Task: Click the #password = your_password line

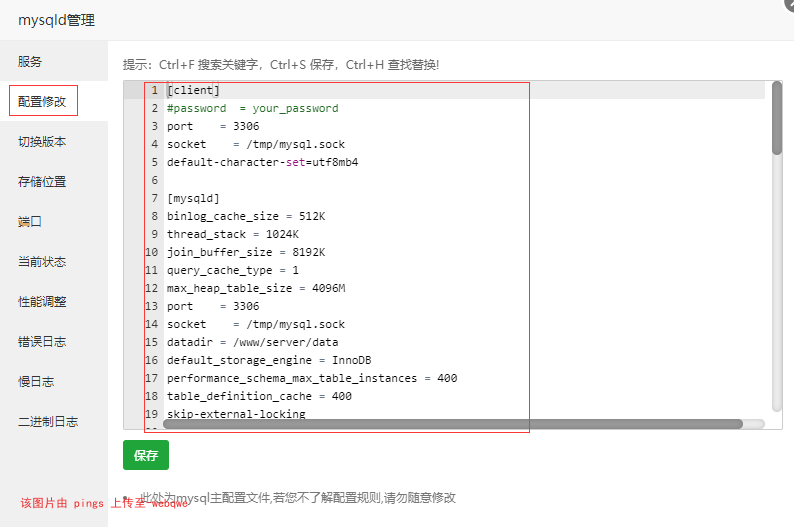Action: coord(253,108)
